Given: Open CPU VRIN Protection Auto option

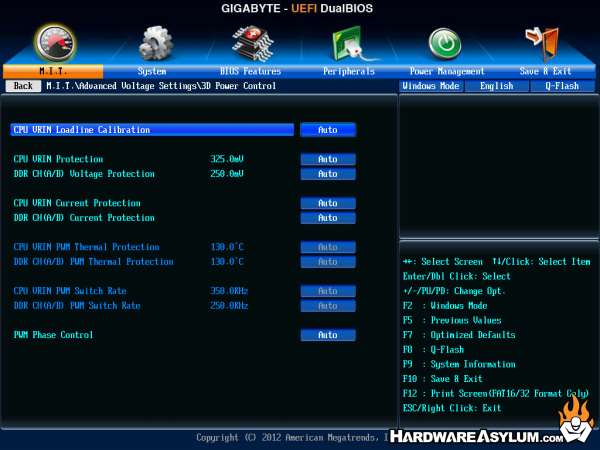Looking at the screenshot, I should point(328,159).
